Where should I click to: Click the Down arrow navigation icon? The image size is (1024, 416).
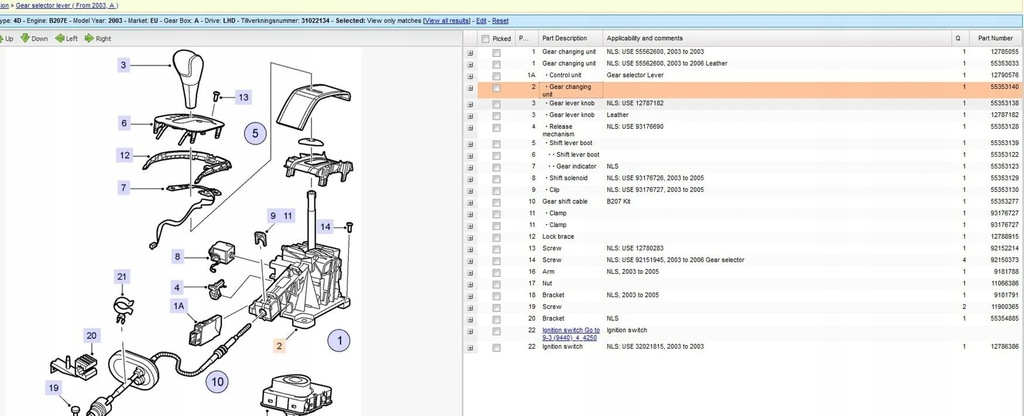coord(25,39)
